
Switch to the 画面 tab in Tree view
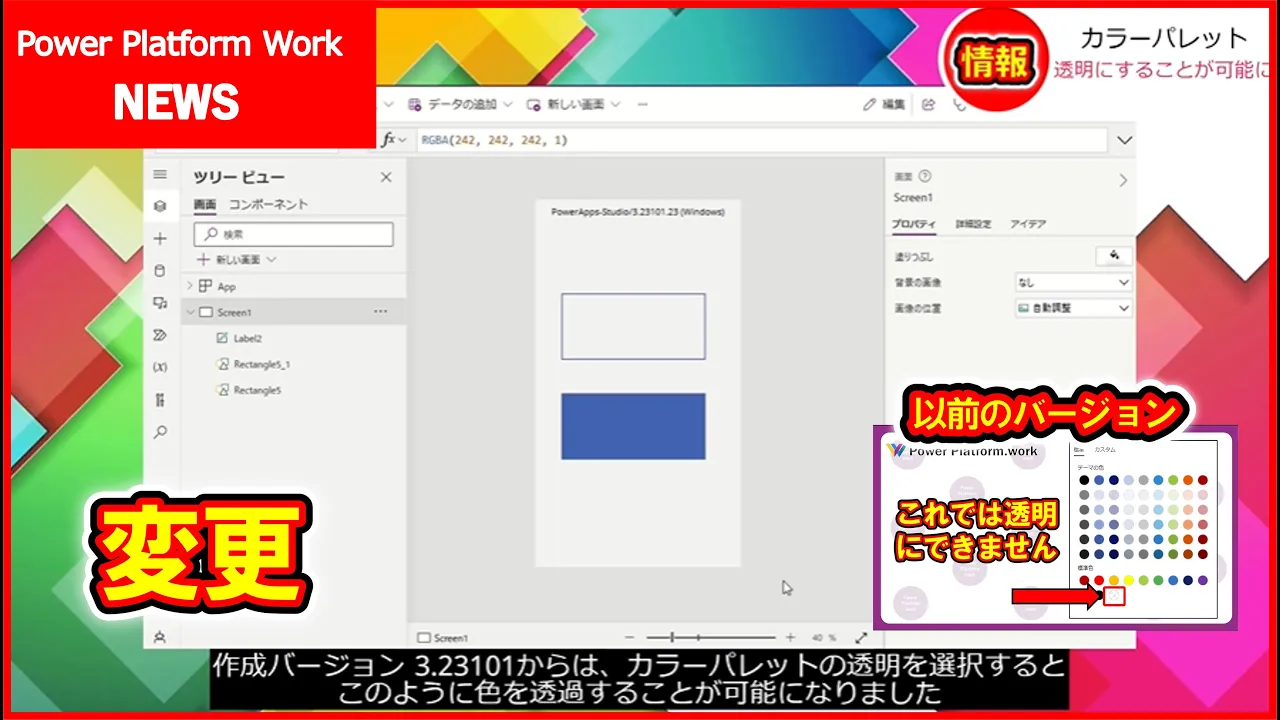pyautogui.click(x=205, y=205)
